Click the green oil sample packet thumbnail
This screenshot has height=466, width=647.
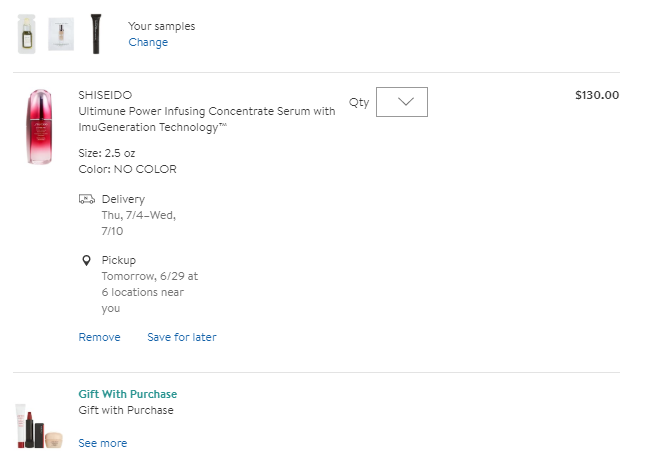coord(27,34)
